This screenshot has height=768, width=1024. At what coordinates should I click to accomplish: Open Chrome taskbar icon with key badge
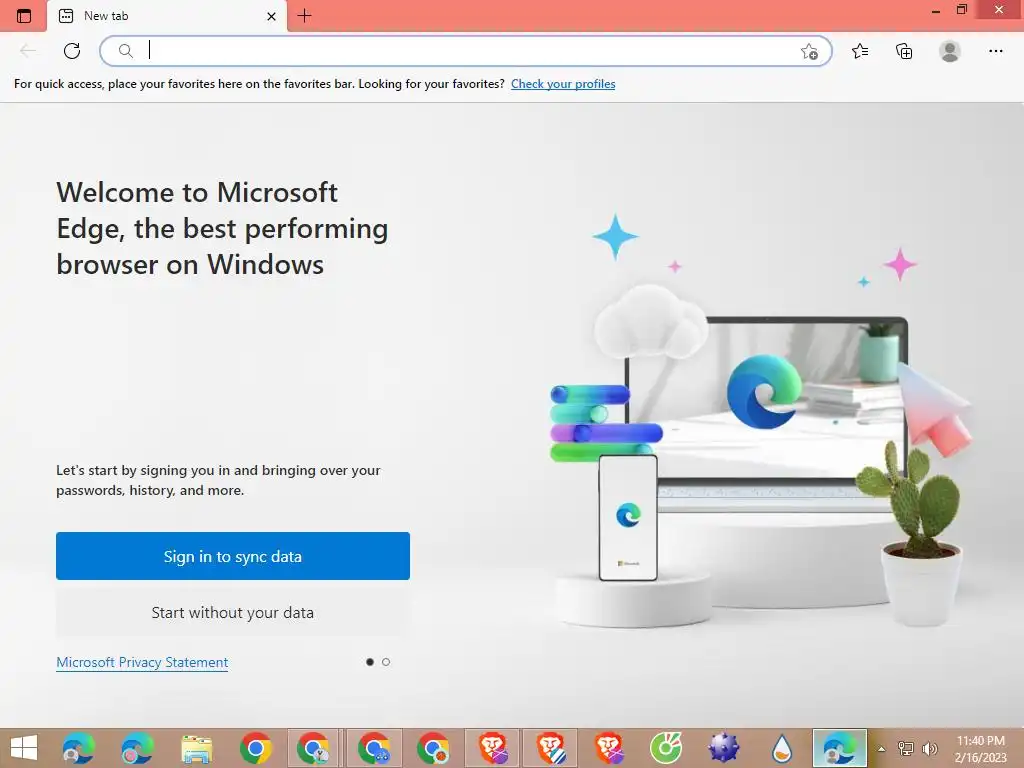click(x=313, y=748)
